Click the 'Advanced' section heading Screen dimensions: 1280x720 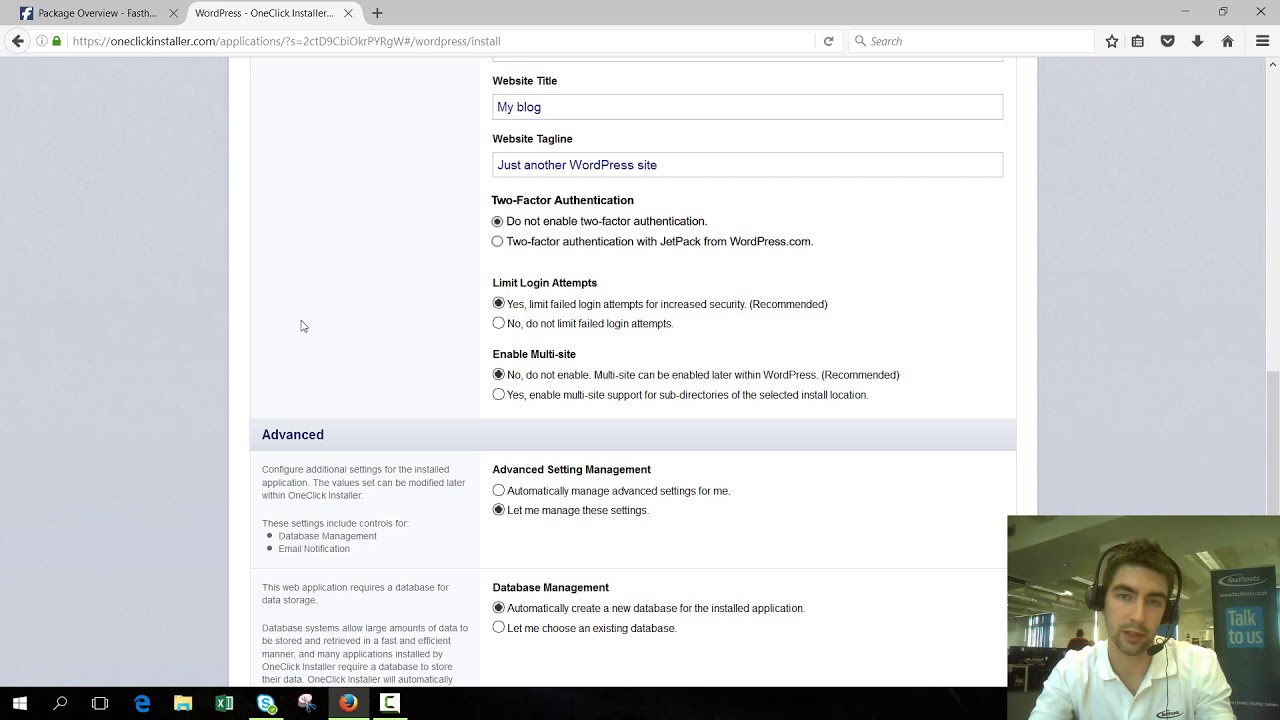(x=293, y=435)
